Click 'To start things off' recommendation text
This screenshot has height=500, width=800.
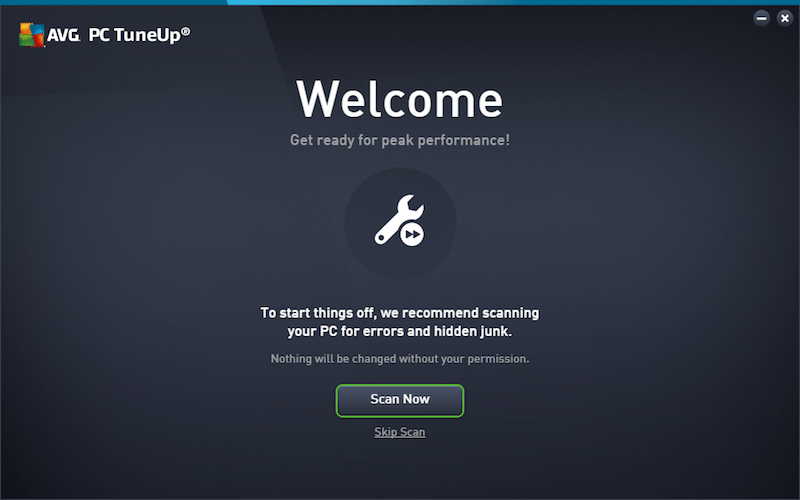point(399,322)
